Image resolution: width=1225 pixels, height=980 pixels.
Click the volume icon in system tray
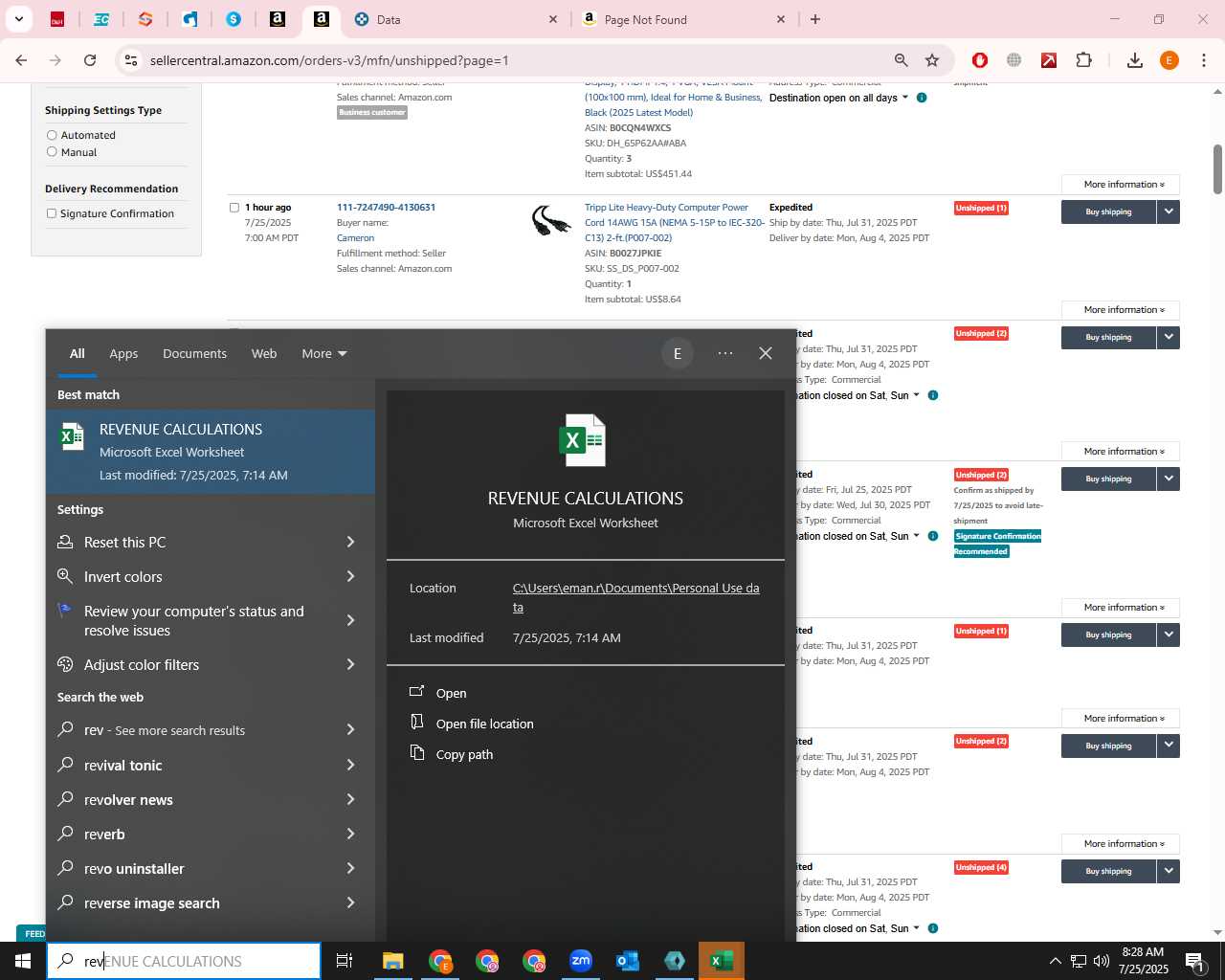(1102, 961)
